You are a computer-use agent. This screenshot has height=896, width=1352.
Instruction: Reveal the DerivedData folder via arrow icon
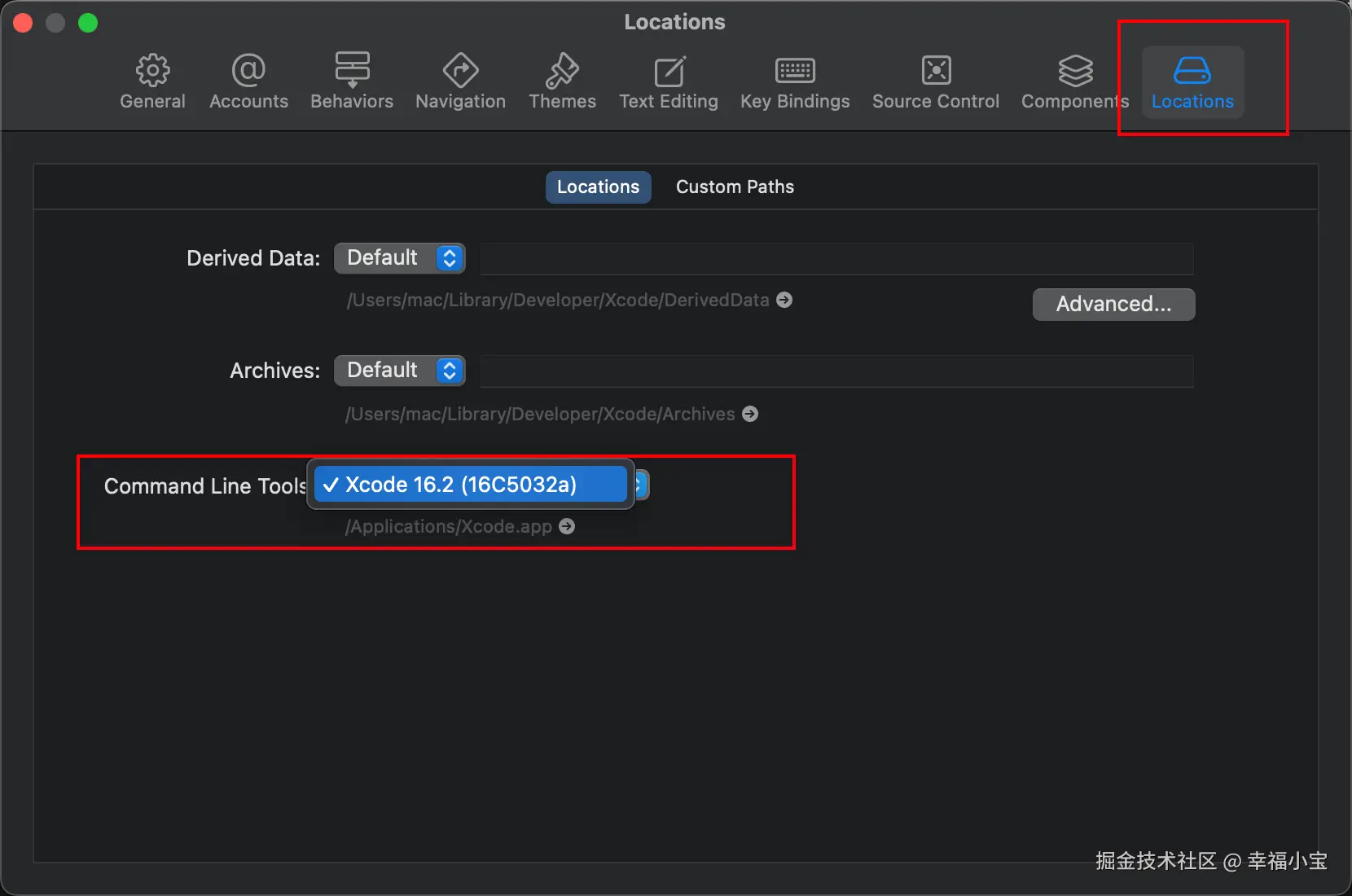coord(784,300)
